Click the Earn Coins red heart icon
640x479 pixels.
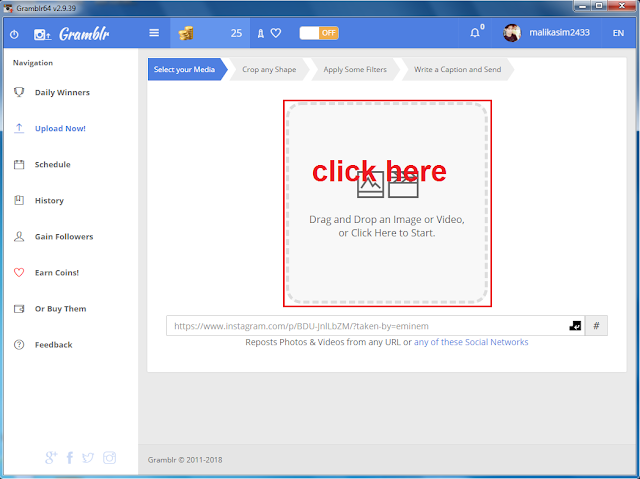click(19, 273)
